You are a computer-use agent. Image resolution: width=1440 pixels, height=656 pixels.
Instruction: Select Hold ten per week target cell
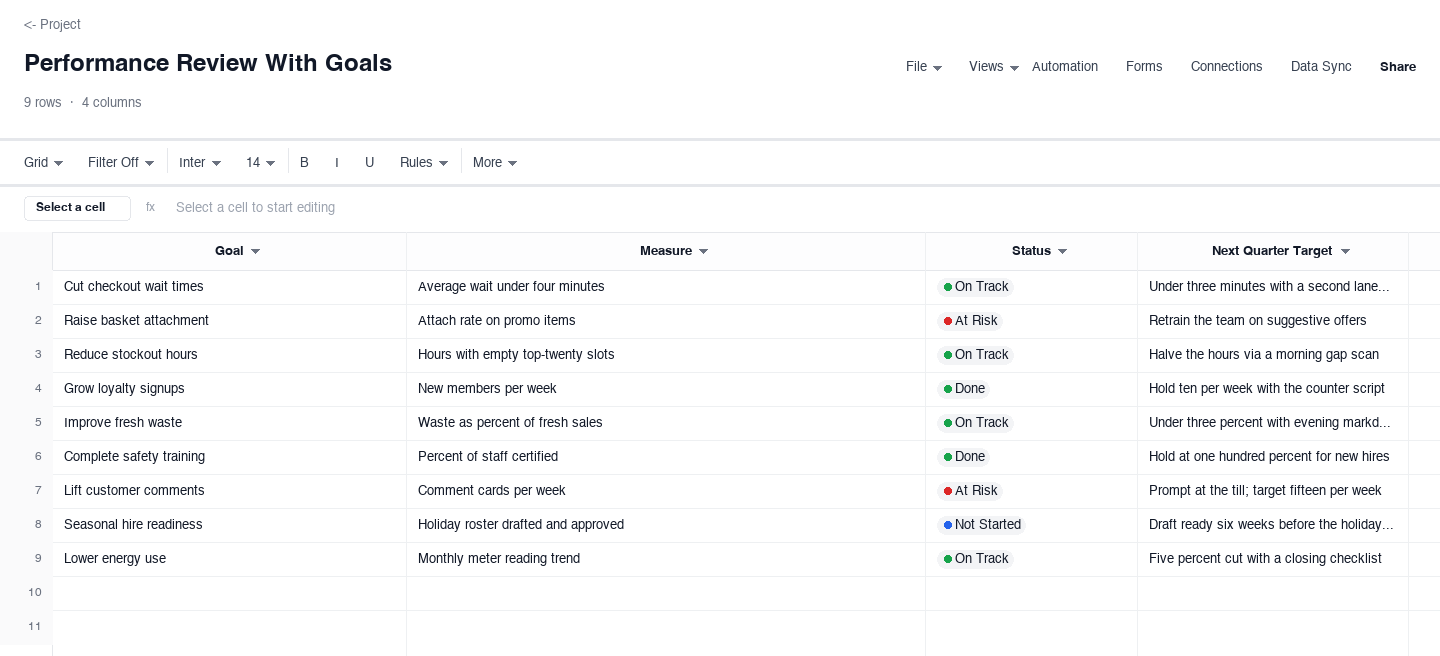click(x=1273, y=389)
